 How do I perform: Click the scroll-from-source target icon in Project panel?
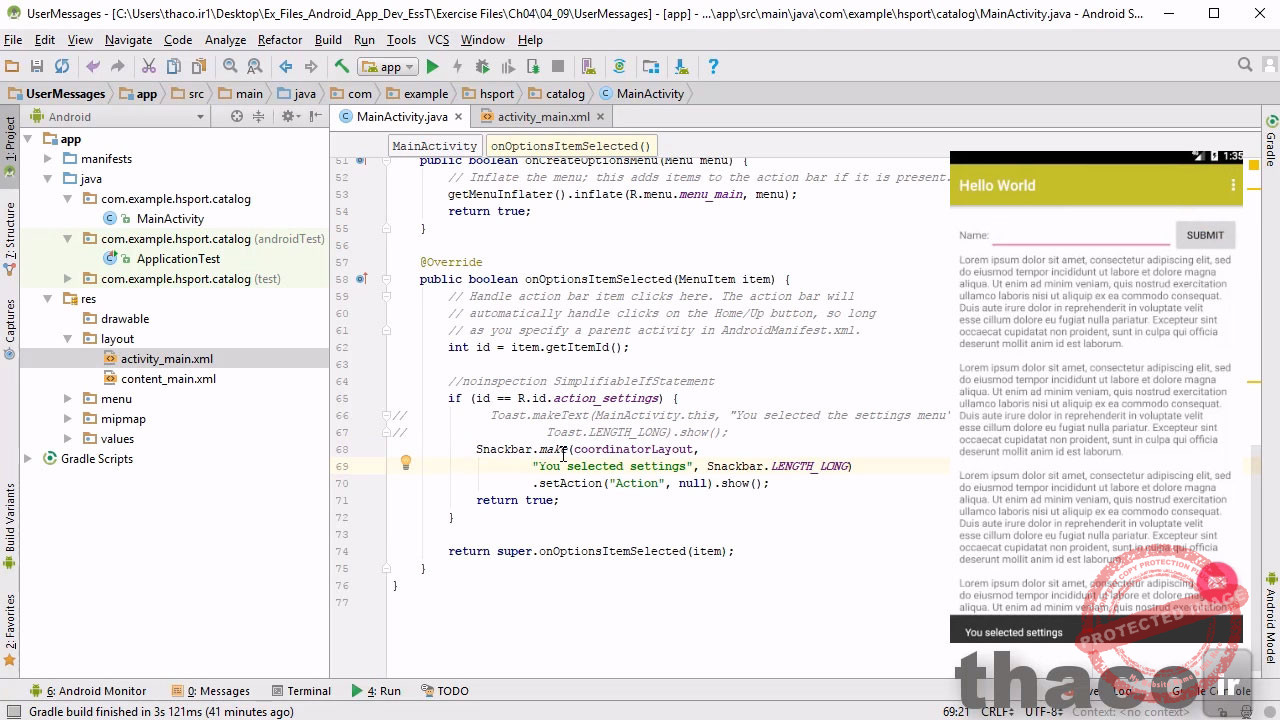(236, 117)
